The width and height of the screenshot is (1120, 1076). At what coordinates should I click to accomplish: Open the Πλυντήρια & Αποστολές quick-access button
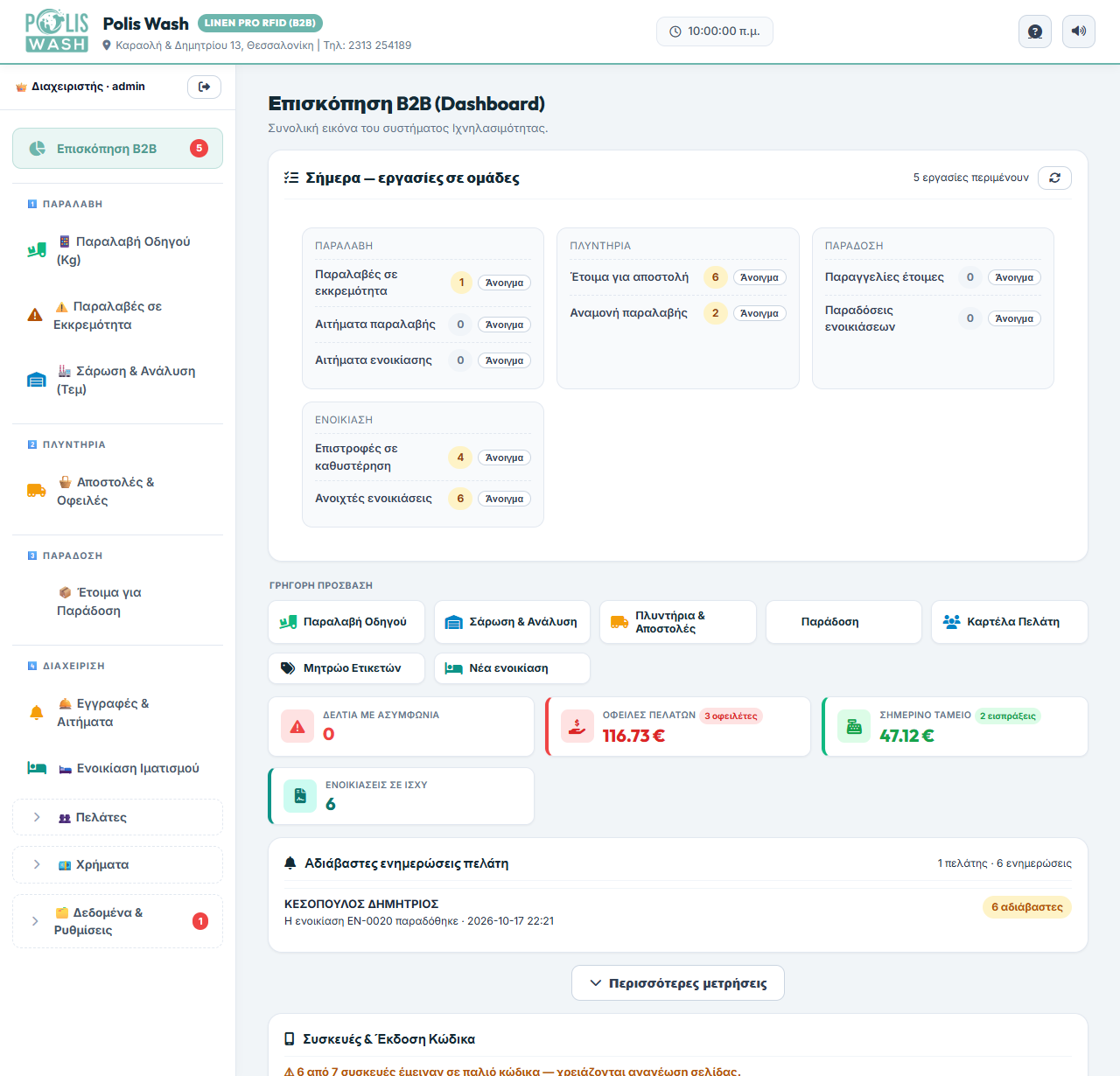tap(678, 622)
